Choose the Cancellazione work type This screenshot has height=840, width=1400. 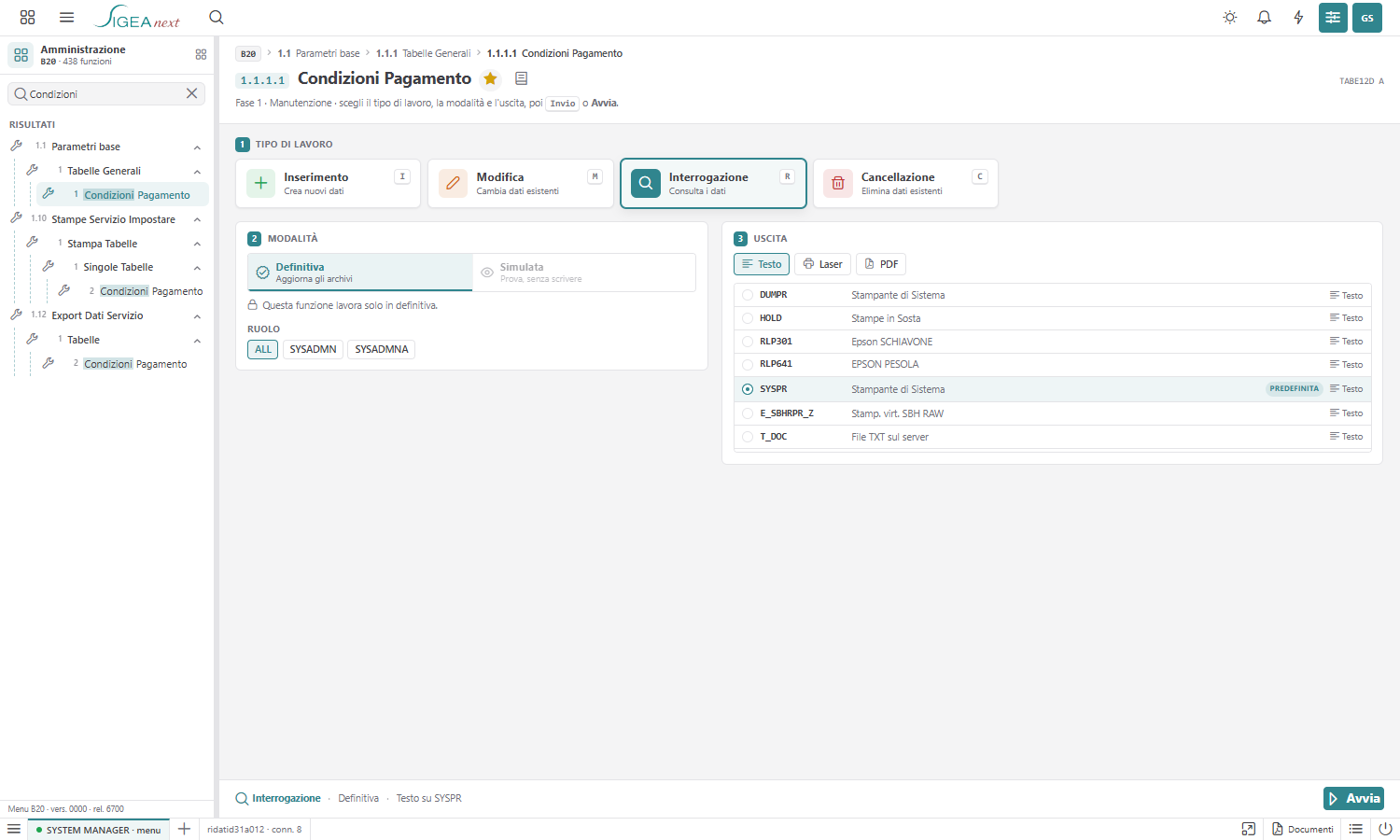coord(905,183)
